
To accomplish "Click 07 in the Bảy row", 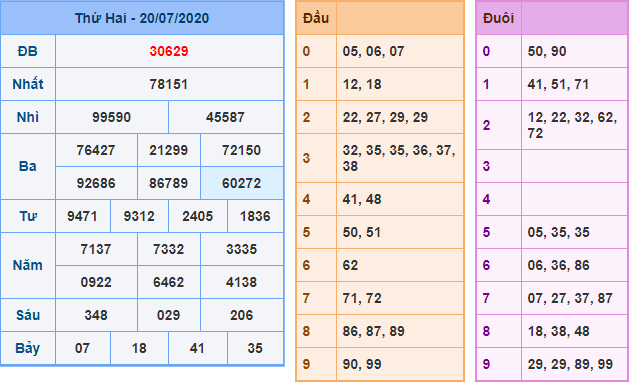I will click(82, 348).
